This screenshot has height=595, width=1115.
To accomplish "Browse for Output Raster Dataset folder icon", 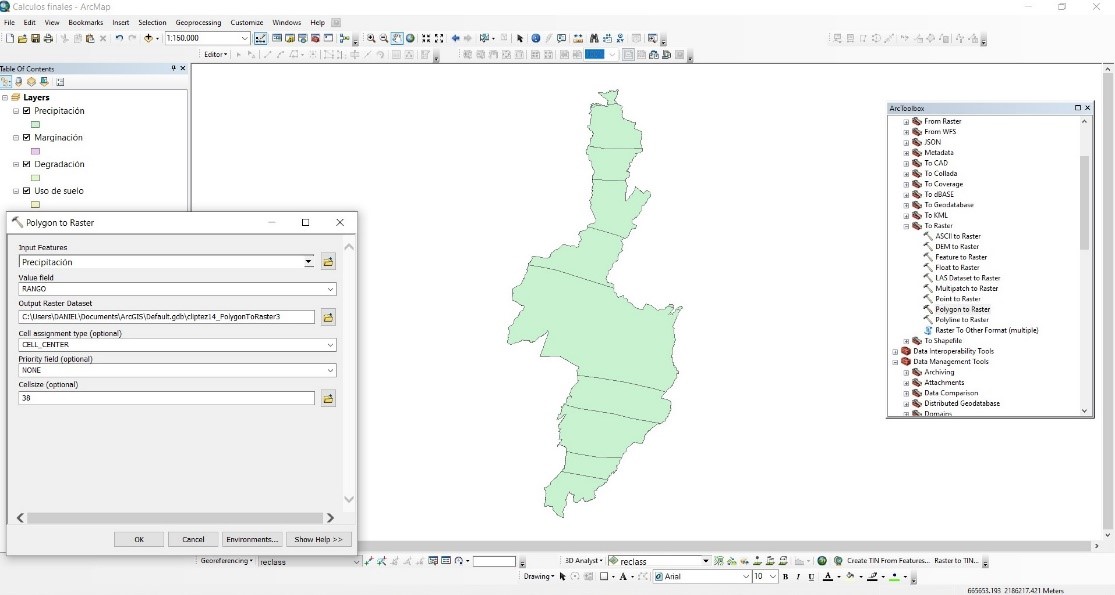I will (x=327, y=317).
